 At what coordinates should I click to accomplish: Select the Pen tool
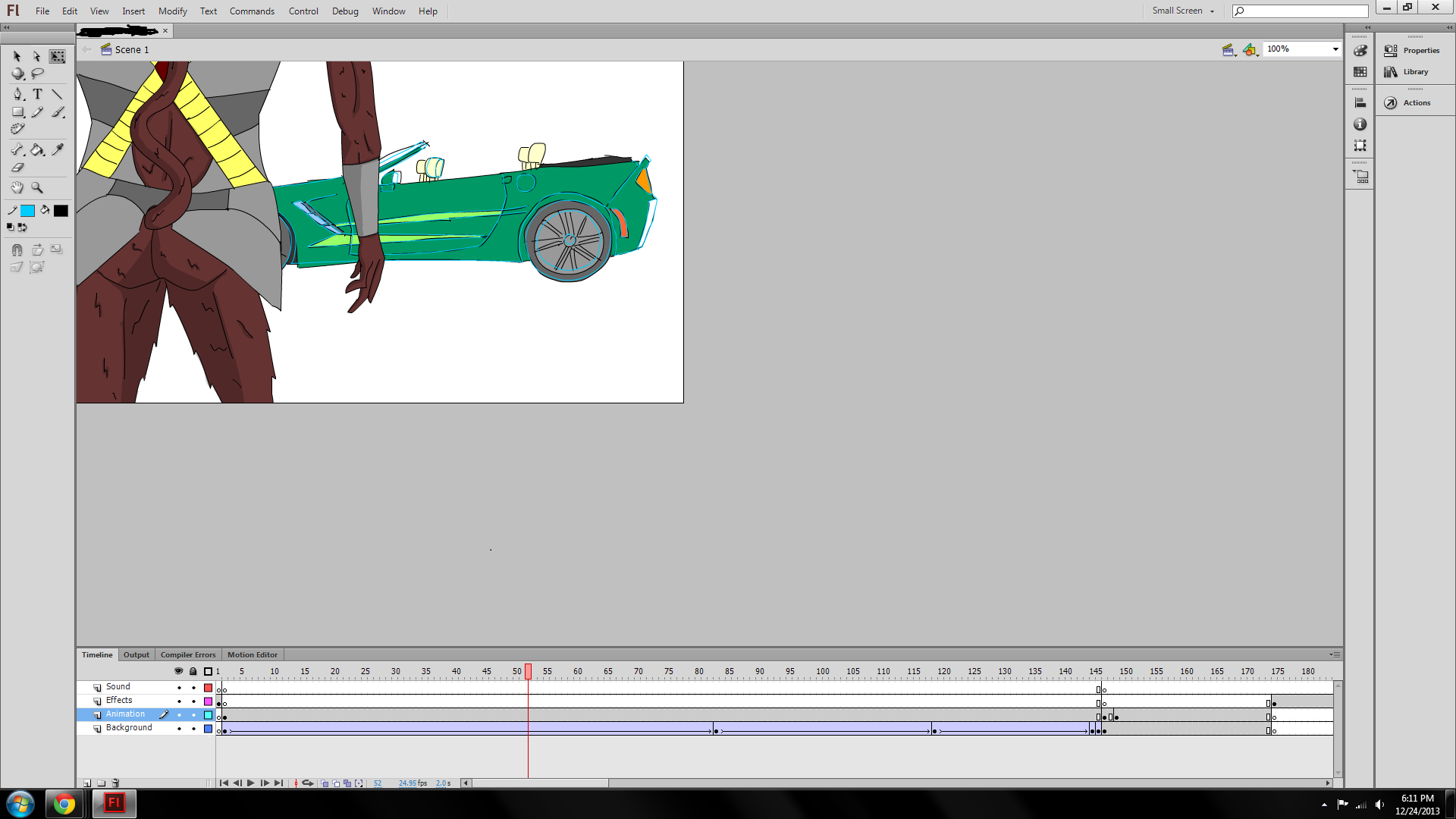click(x=17, y=94)
